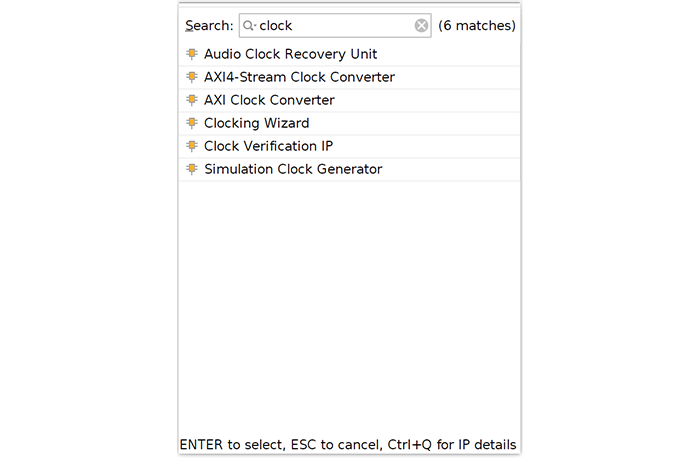700x458 pixels.
Task: Click the AXI Clock Converter IP icon
Action: tap(192, 100)
